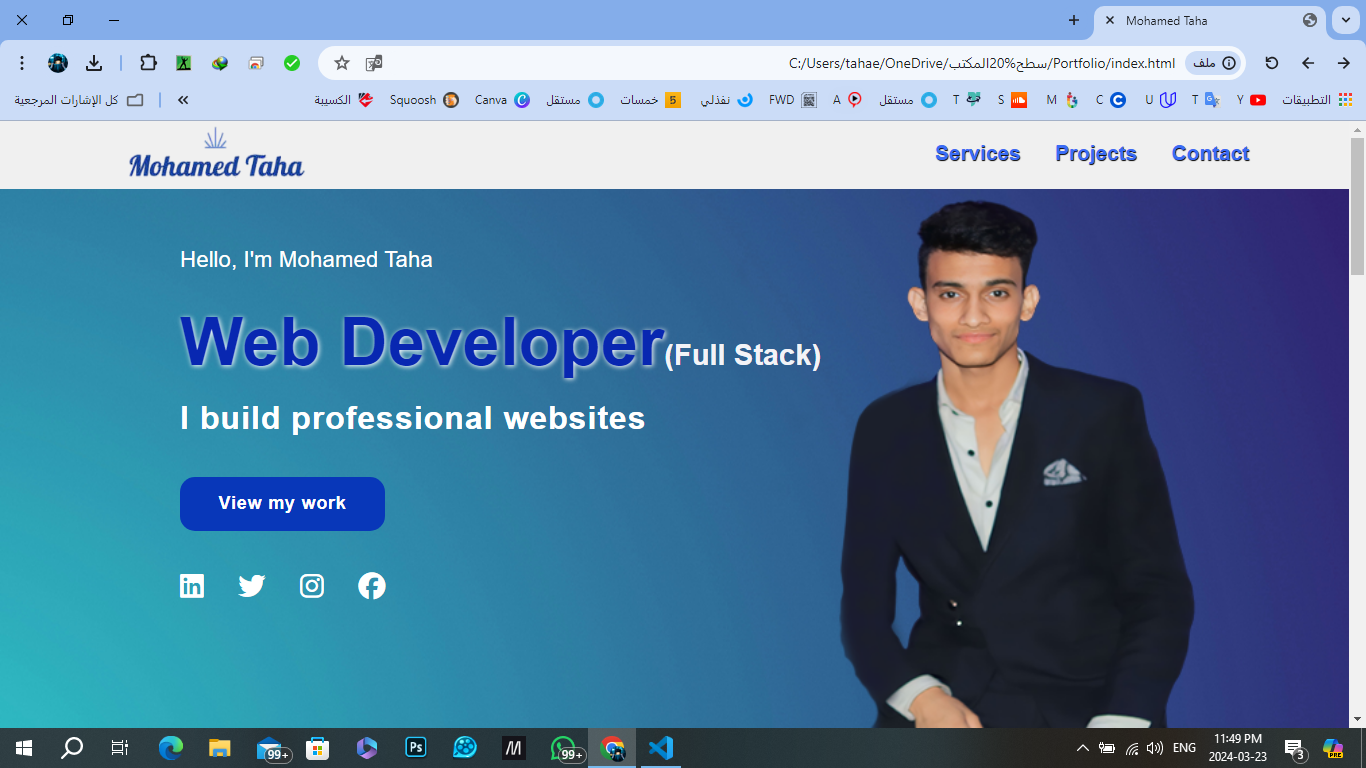The image size is (1366, 768).
Task: Click the Mohamed Taha logo
Action: pyautogui.click(x=216, y=156)
